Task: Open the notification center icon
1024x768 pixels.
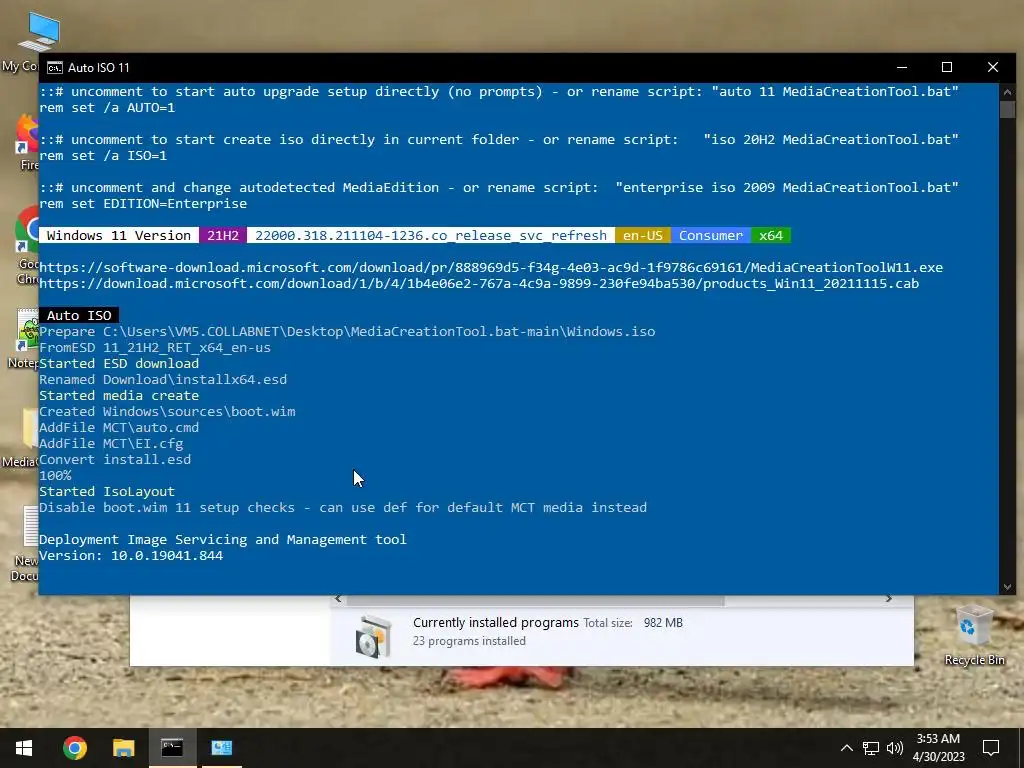Action: [x=991, y=748]
